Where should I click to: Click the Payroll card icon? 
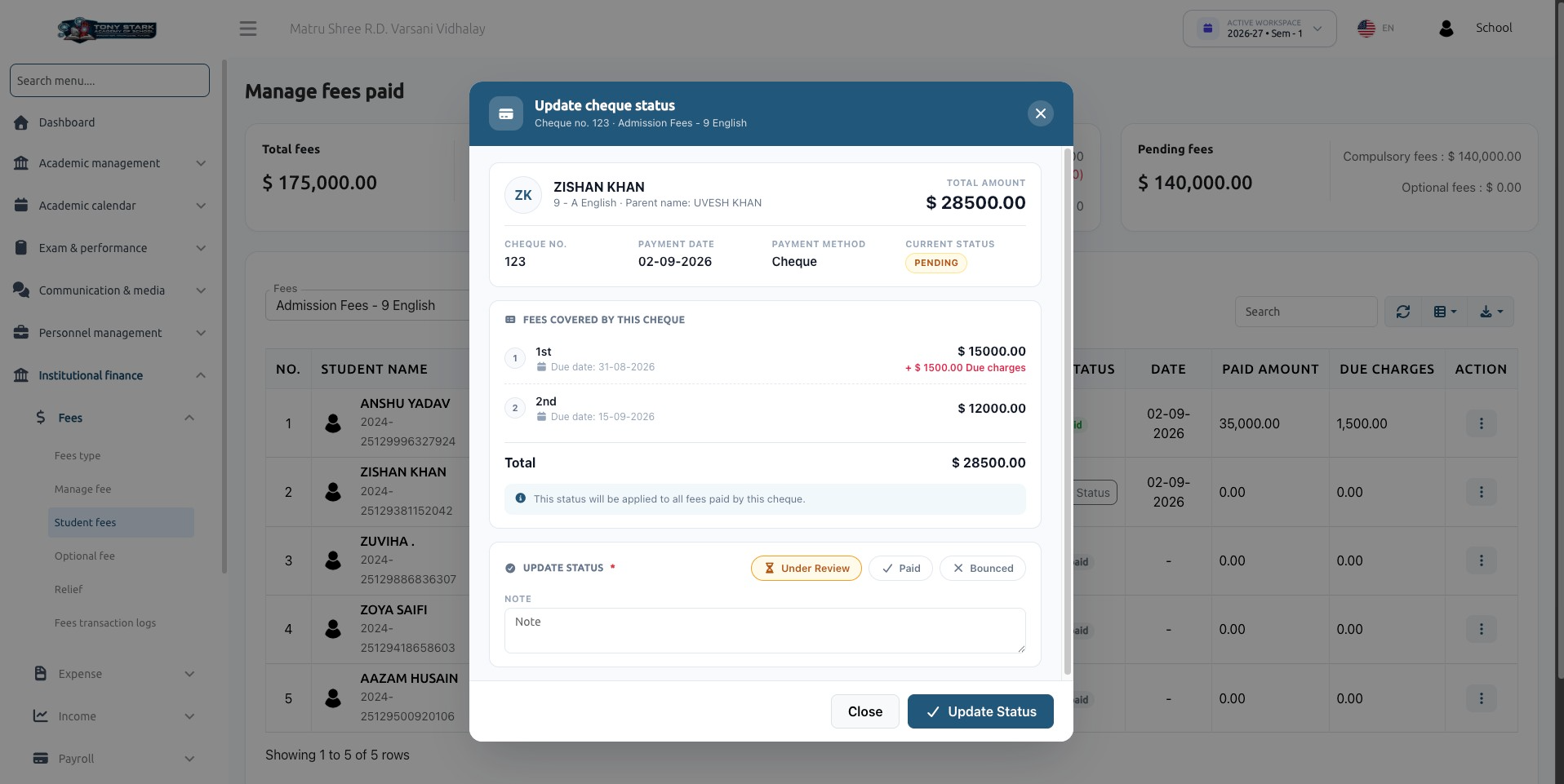[x=40, y=758]
